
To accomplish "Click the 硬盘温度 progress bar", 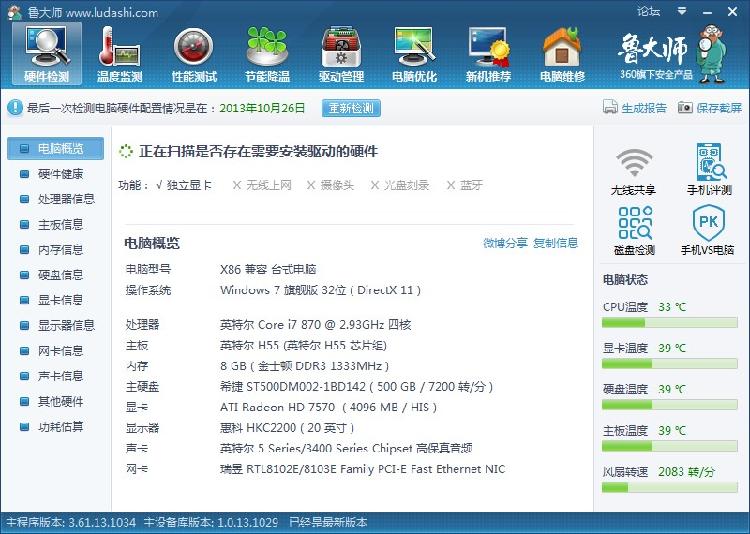I will 670,405.
